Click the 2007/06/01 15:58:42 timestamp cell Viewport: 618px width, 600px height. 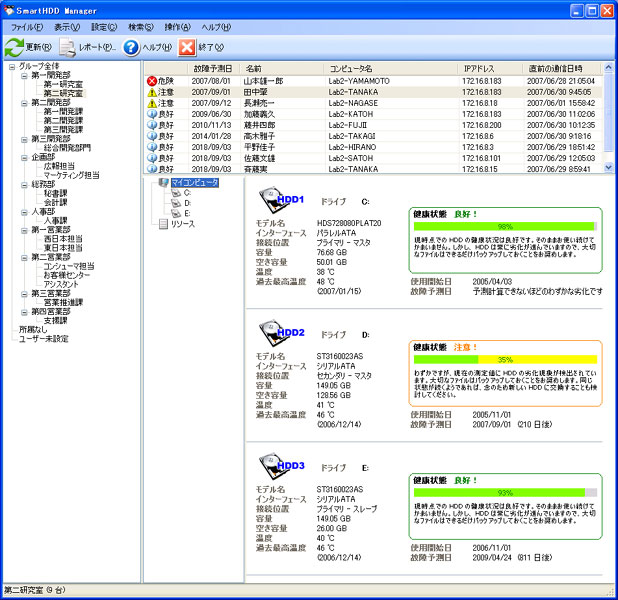pyautogui.click(x=561, y=103)
